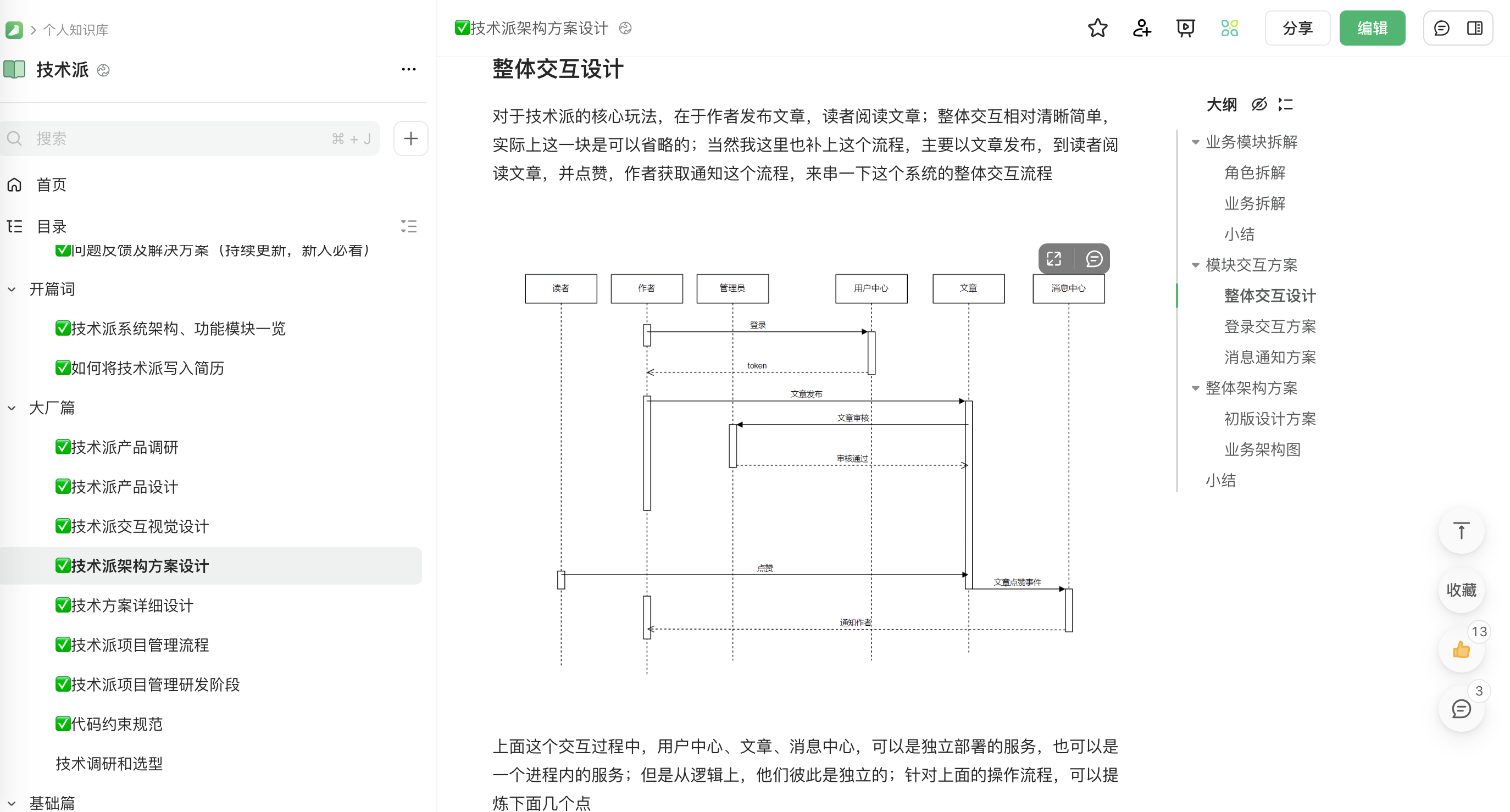Screen dimensions: 1510x812
Task: Star this document with the favorite icon
Action: (x=1097, y=28)
